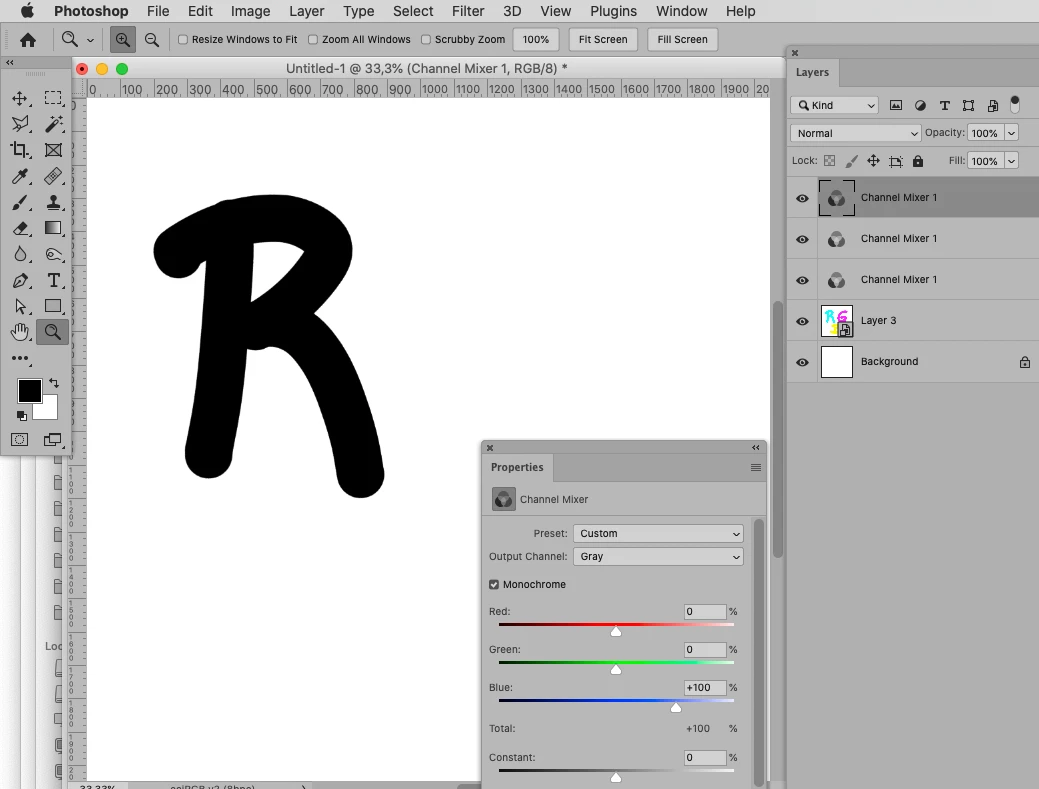
Task: Lock transparent pixels for layer
Action: 830,161
